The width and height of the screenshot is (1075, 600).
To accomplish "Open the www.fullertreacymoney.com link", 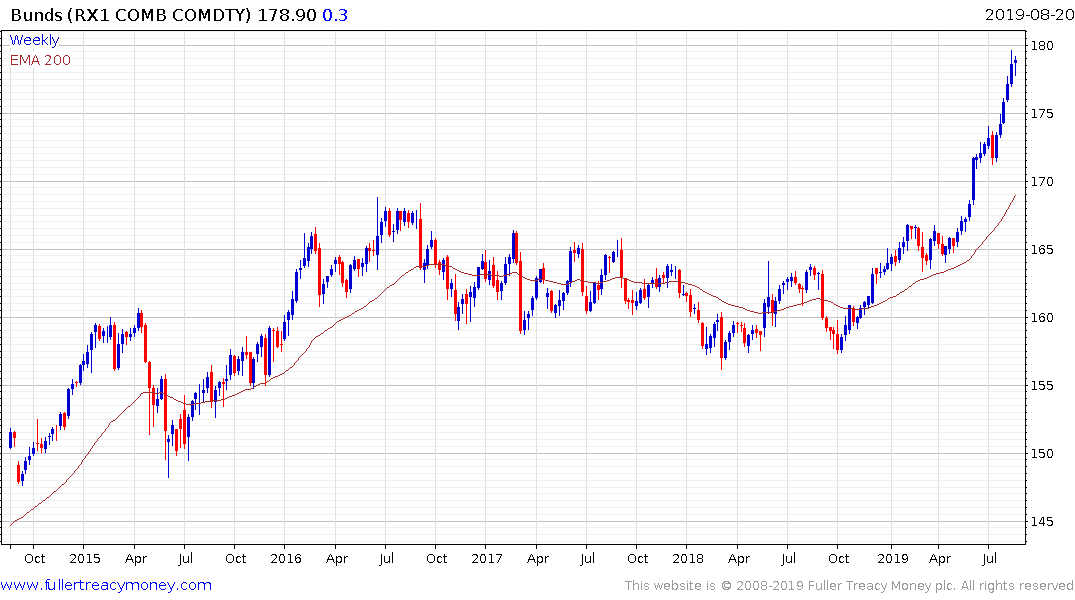I will [106, 585].
